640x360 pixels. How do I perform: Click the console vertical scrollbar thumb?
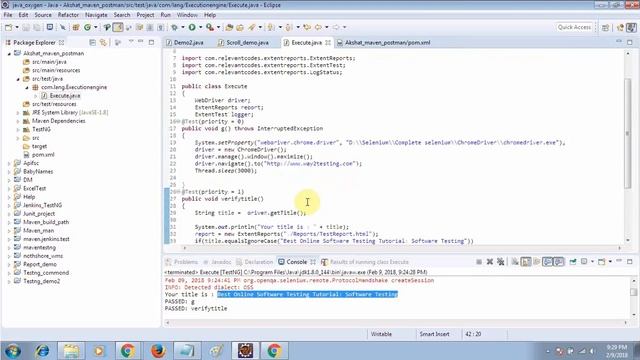tap(633, 292)
